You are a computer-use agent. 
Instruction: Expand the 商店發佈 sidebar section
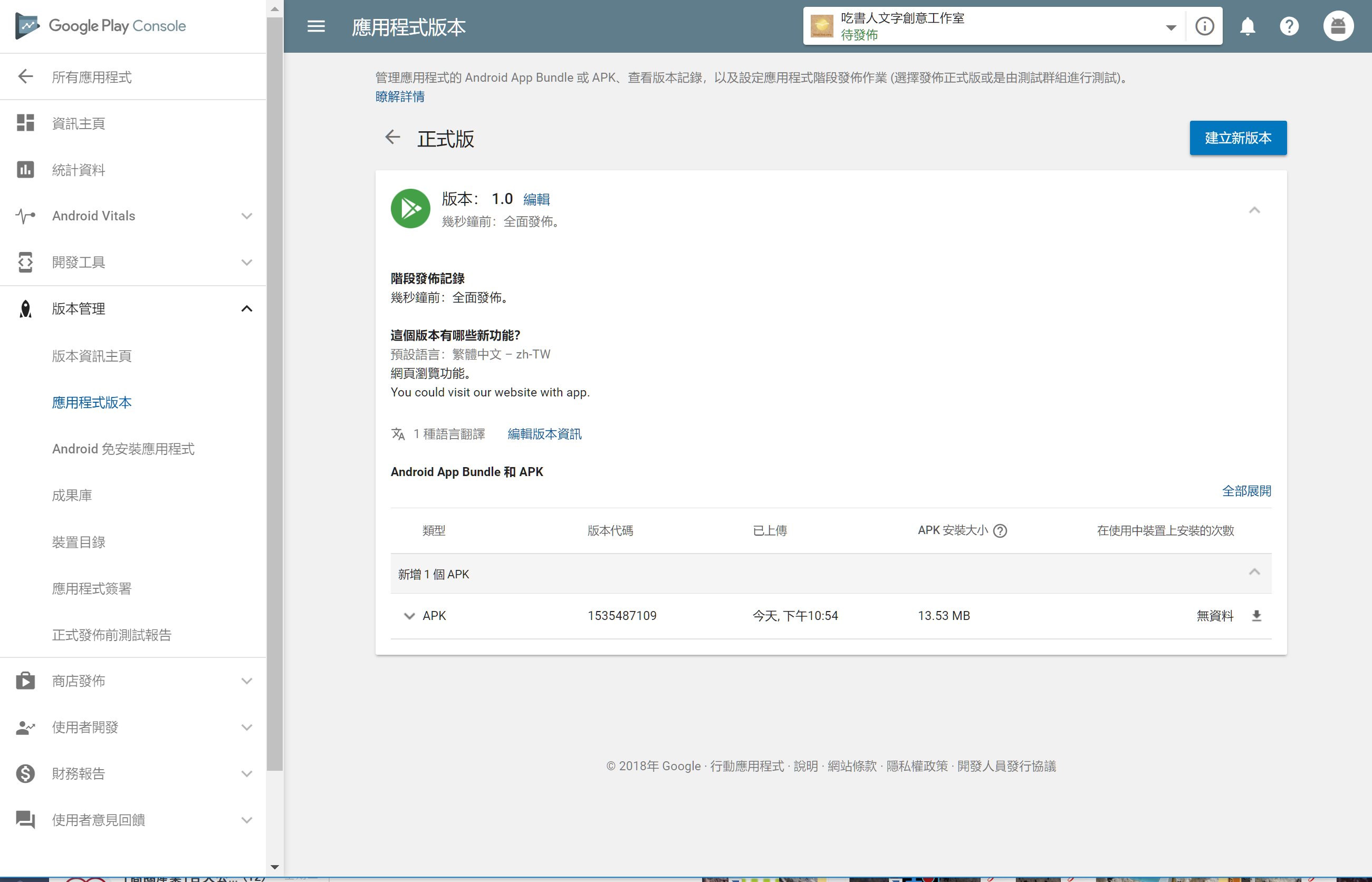pos(246,681)
